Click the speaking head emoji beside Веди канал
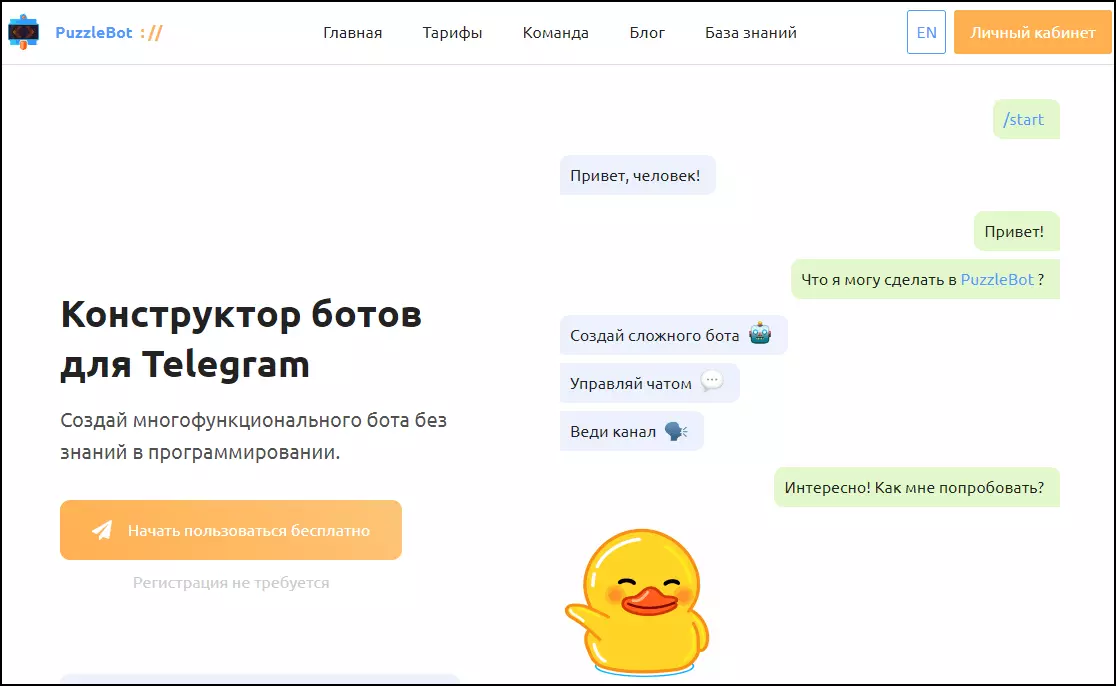The width and height of the screenshot is (1116, 686). (676, 431)
